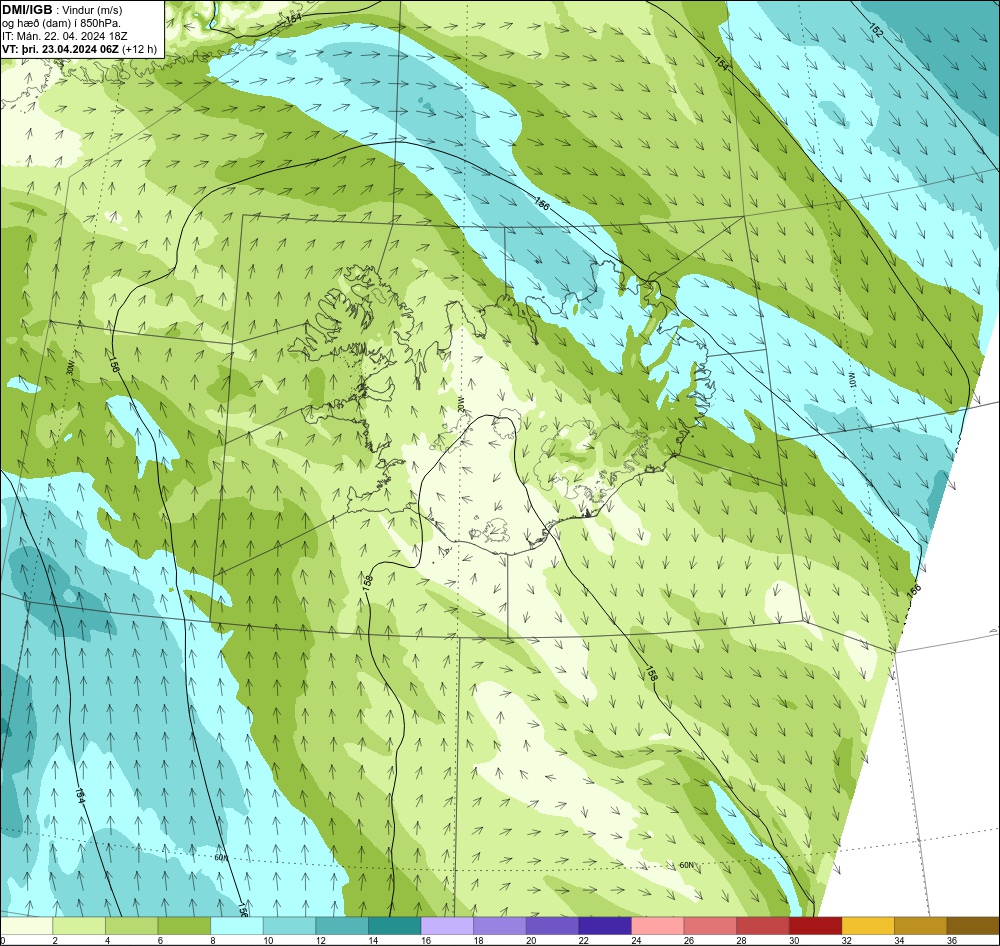Image resolution: width=1000 pixels, height=946 pixels.
Task: Click the 'VT: þri. 23.04.2024 06Z' valid time
Action: tap(60, 48)
